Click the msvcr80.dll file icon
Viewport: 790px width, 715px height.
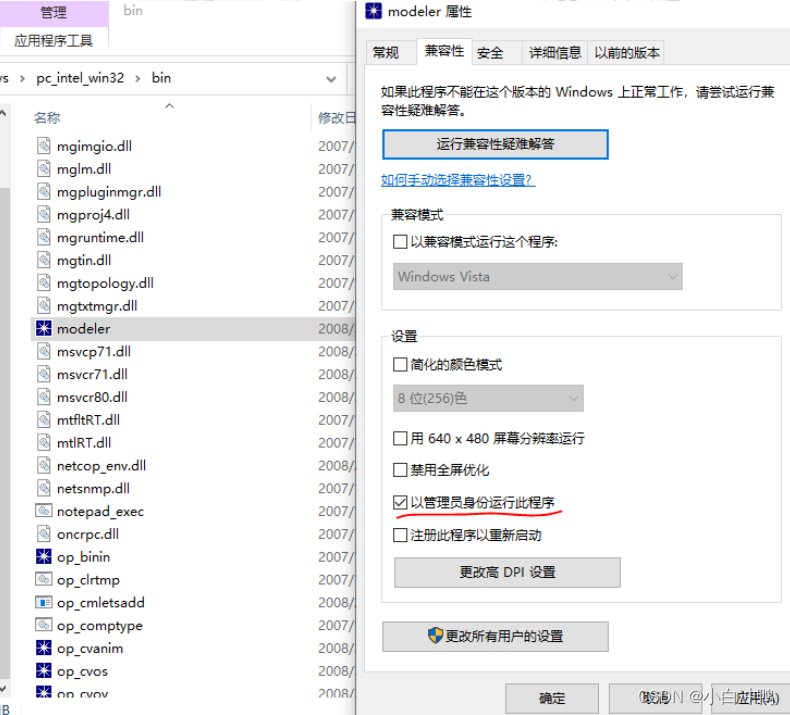click(44, 397)
